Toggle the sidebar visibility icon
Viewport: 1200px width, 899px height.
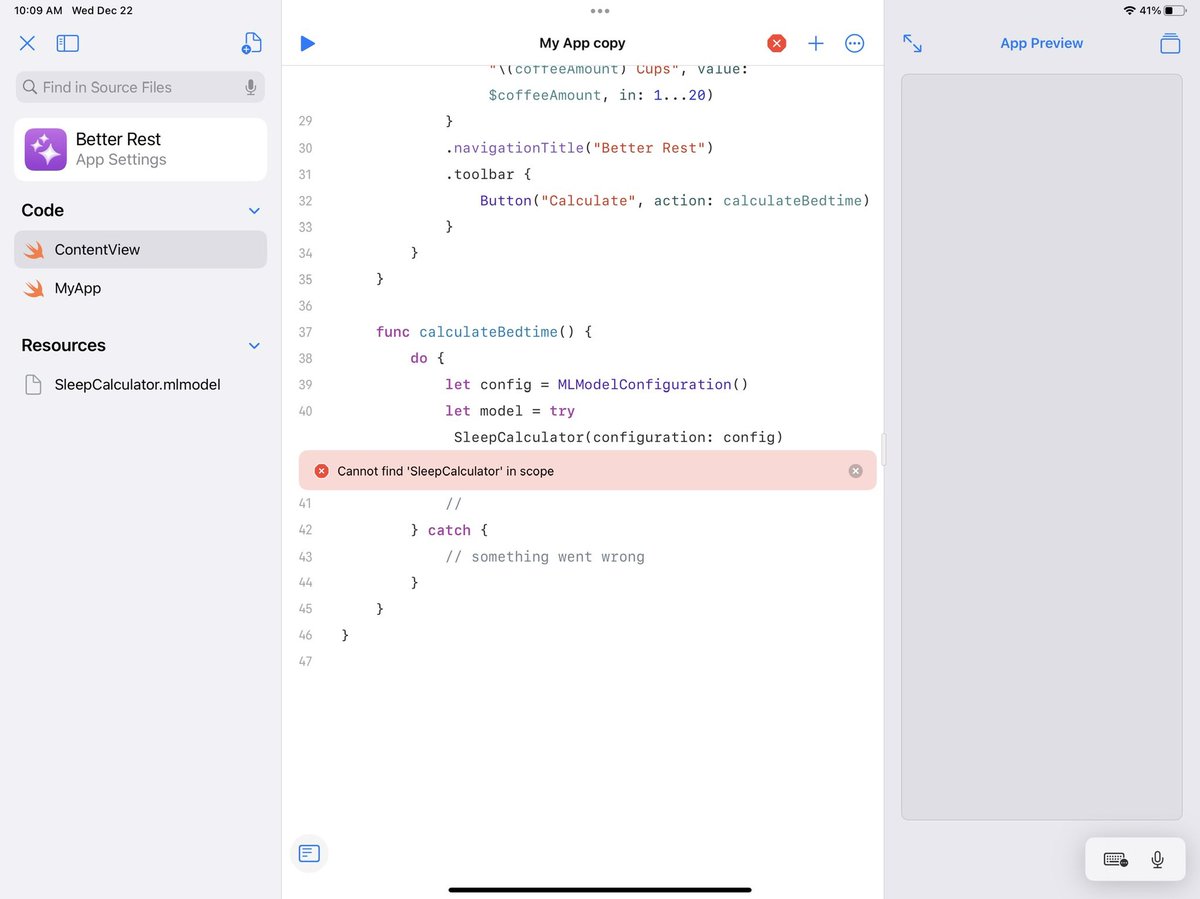67,43
